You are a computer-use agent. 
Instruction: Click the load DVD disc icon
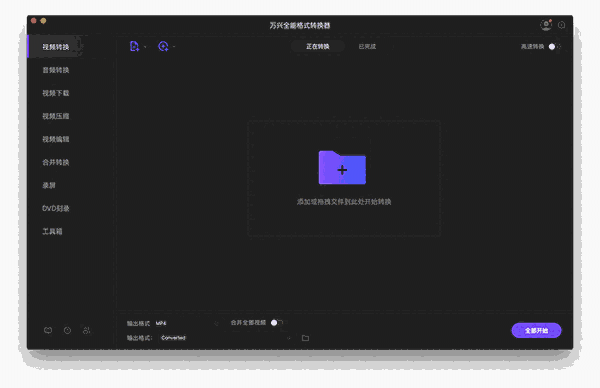click(163, 46)
